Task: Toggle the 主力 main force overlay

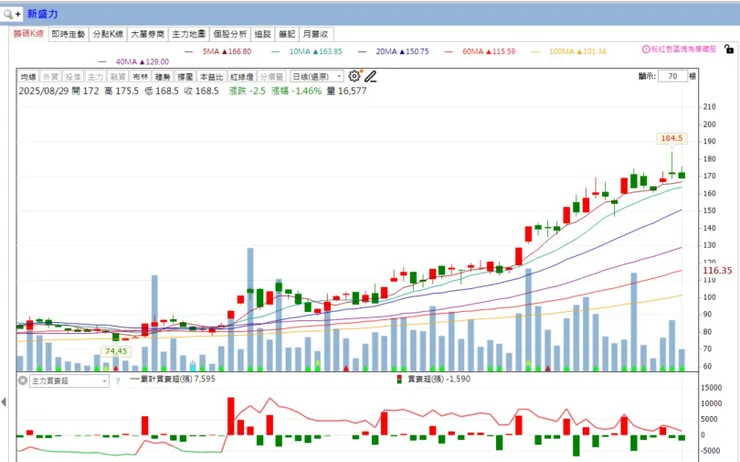Action: pyautogui.click(x=95, y=76)
